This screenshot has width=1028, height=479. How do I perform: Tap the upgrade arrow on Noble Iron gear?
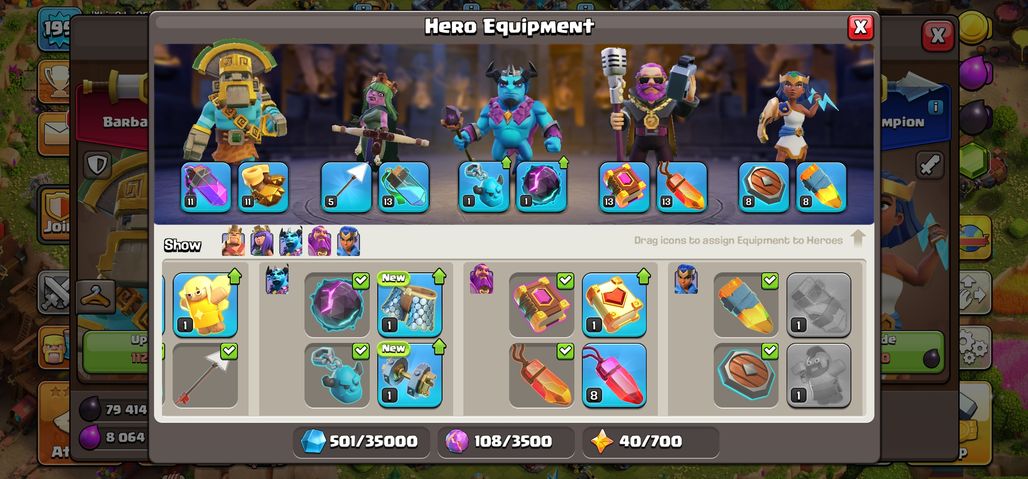tap(439, 347)
